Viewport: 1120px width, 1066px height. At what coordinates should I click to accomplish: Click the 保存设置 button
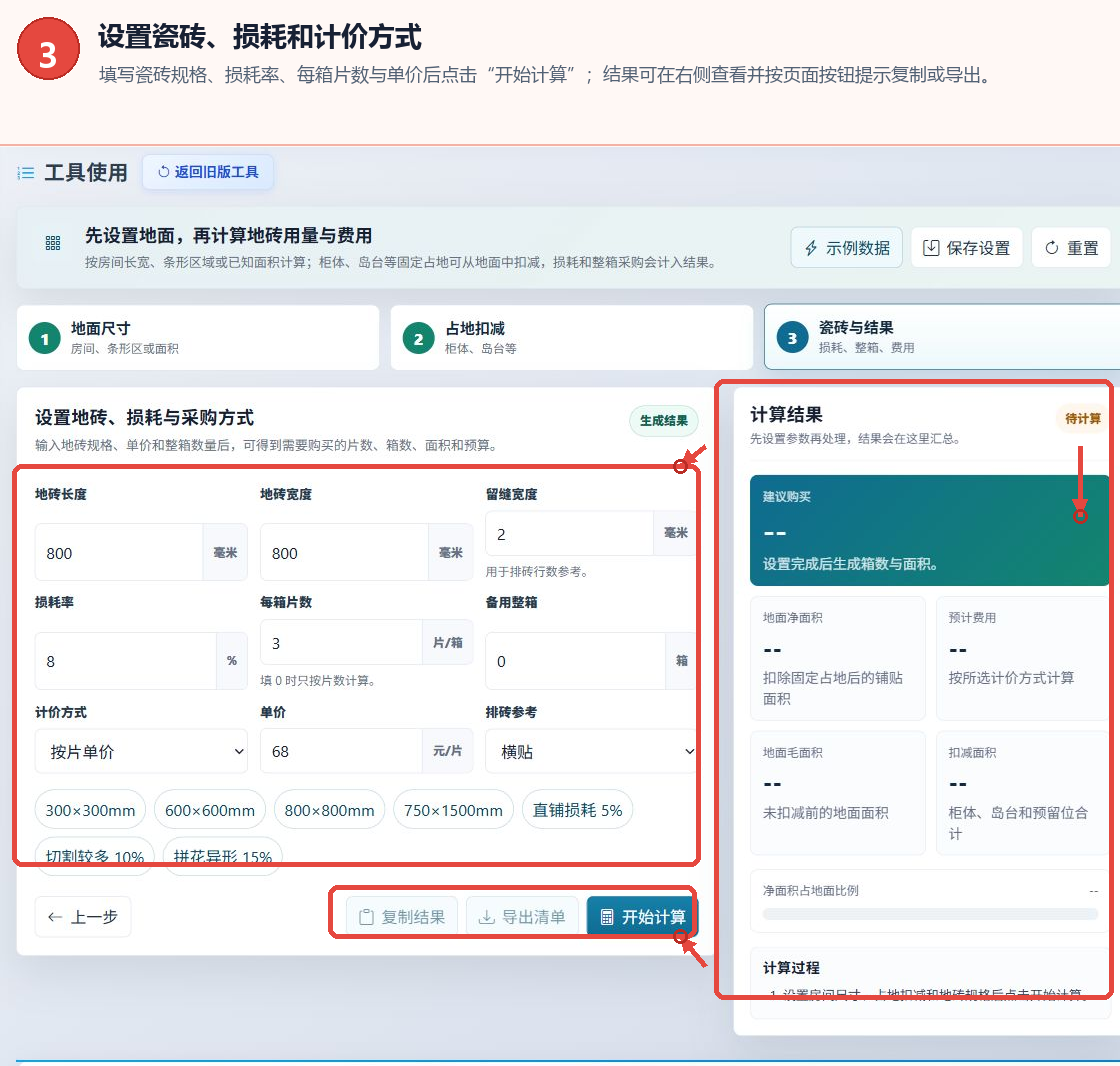966,248
